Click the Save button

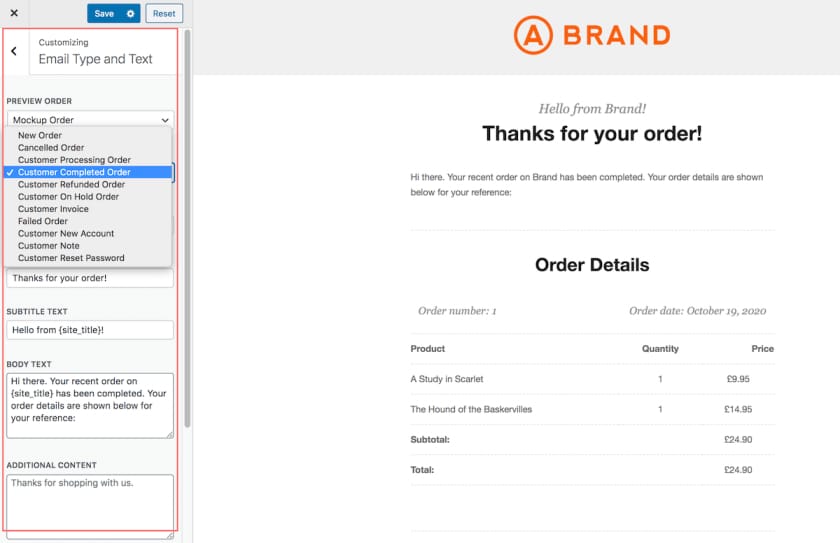click(x=104, y=13)
